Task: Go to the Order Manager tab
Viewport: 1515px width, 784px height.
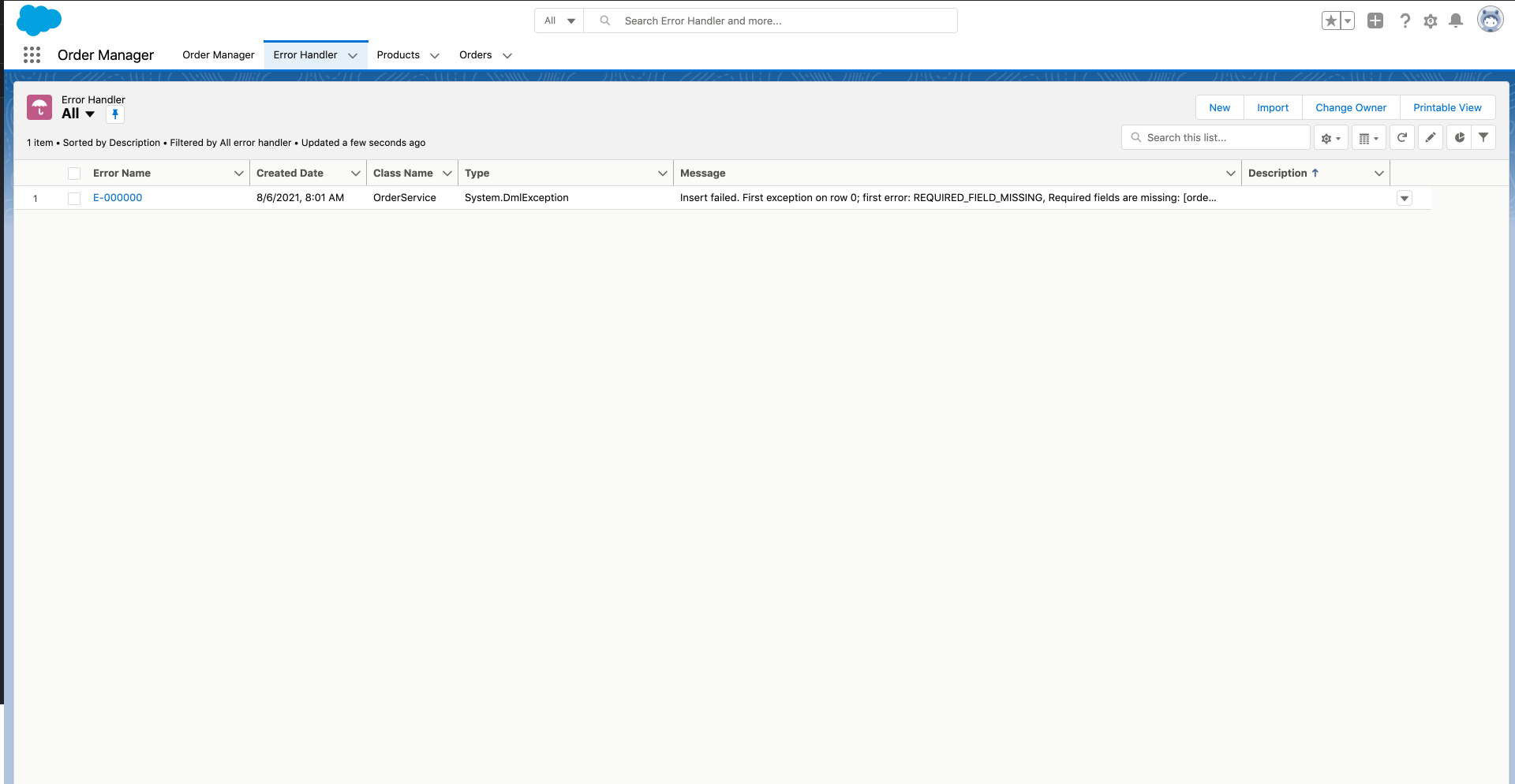Action: (219, 55)
